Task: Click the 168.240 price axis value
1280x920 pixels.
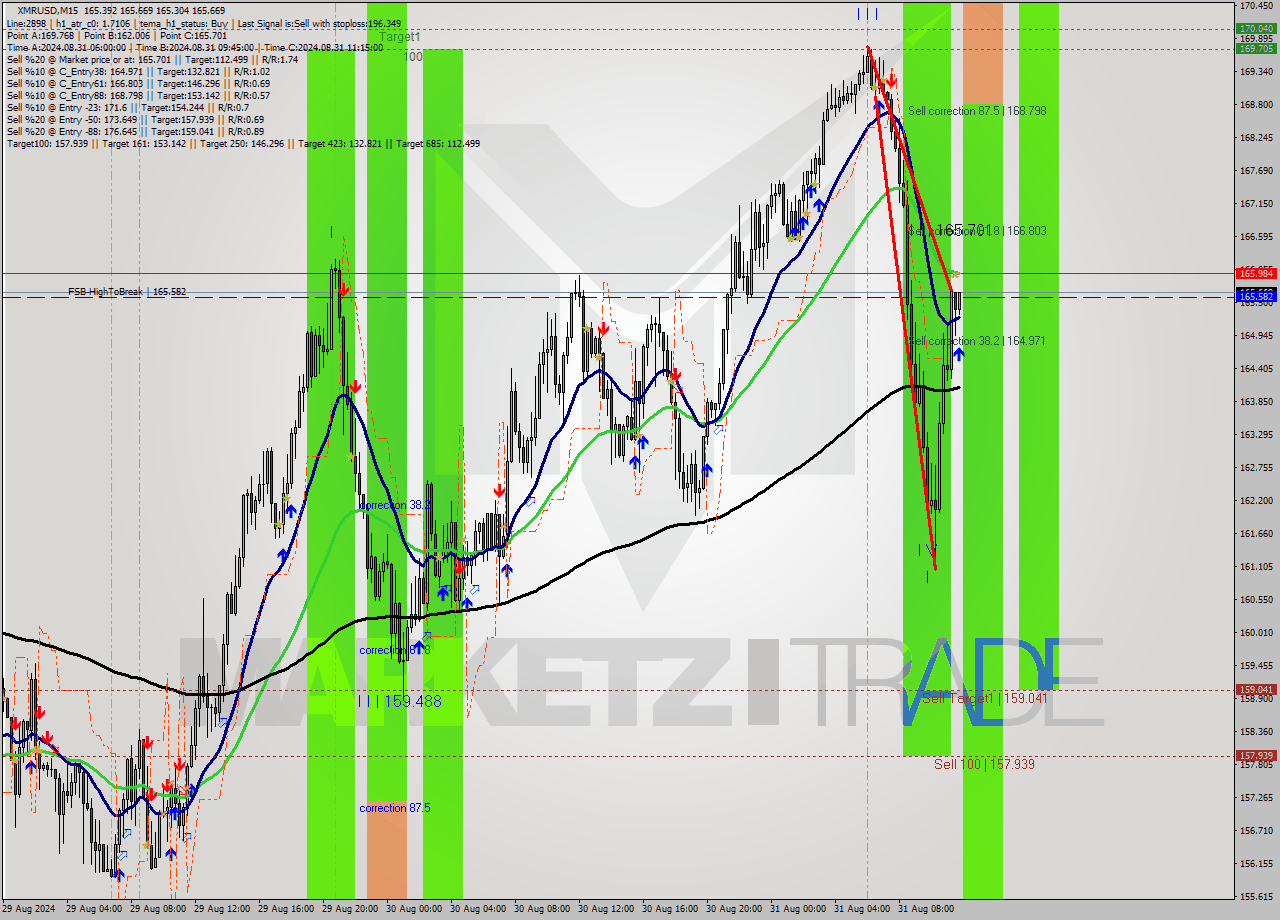Action: point(1256,138)
